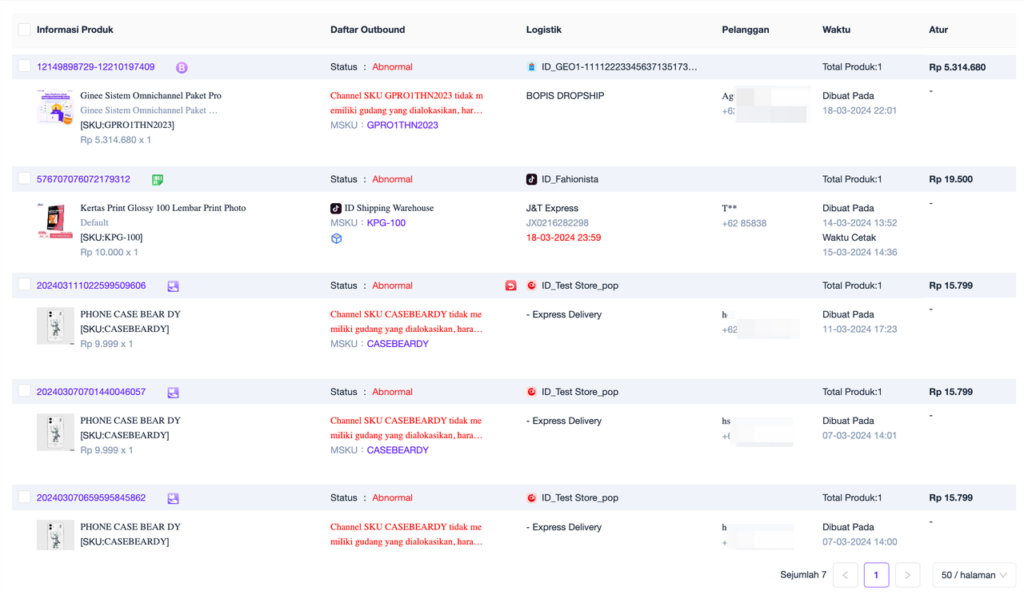
Task: Select page 1 in the pagination
Action: pyautogui.click(x=876, y=575)
